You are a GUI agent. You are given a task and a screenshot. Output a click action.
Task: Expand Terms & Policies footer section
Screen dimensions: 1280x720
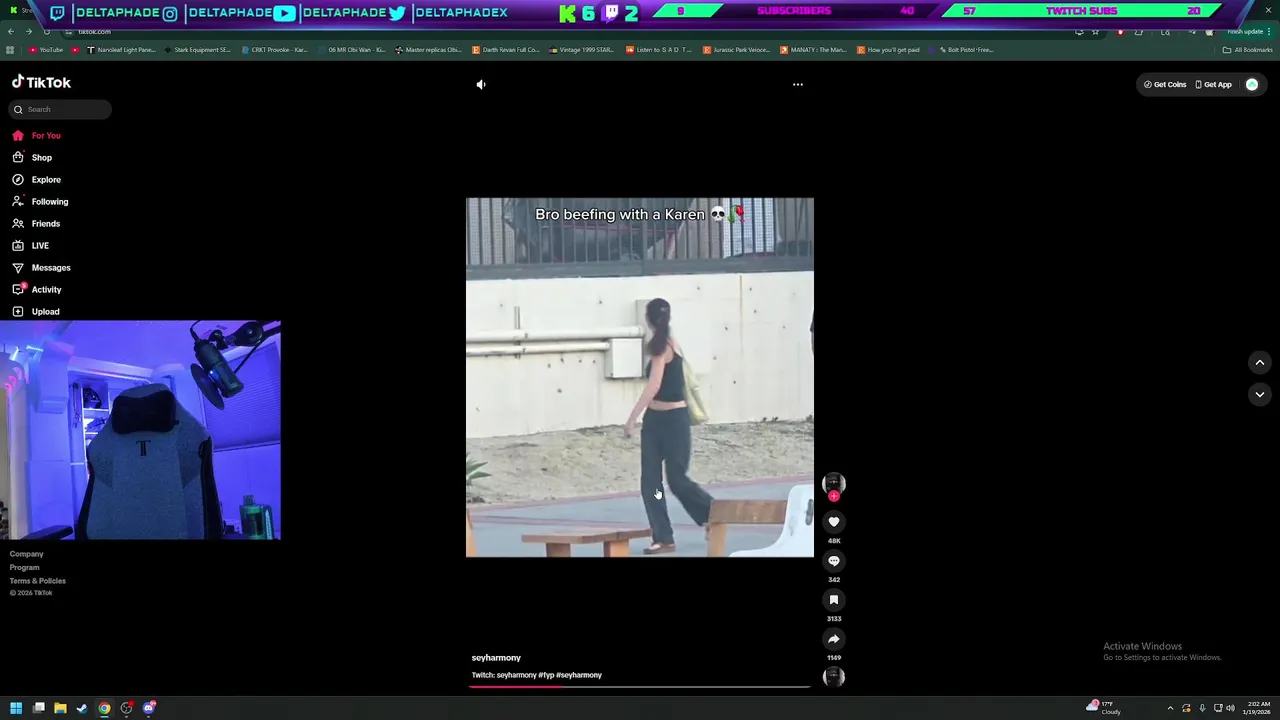click(x=38, y=581)
